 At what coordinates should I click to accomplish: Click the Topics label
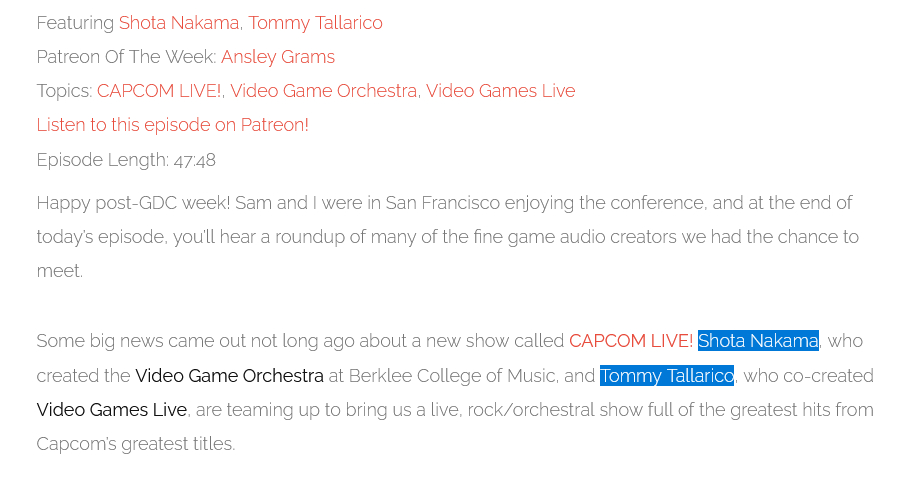64,91
